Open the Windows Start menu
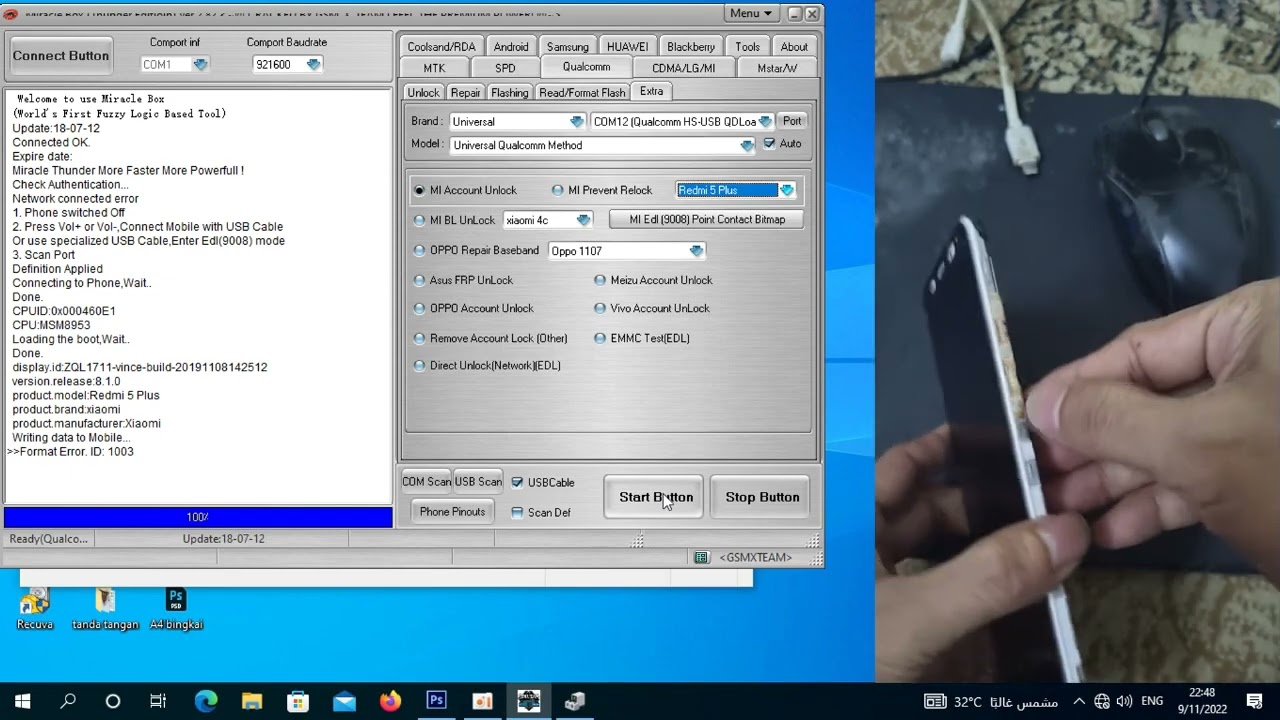This screenshot has height=720, width=1280. point(22,701)
